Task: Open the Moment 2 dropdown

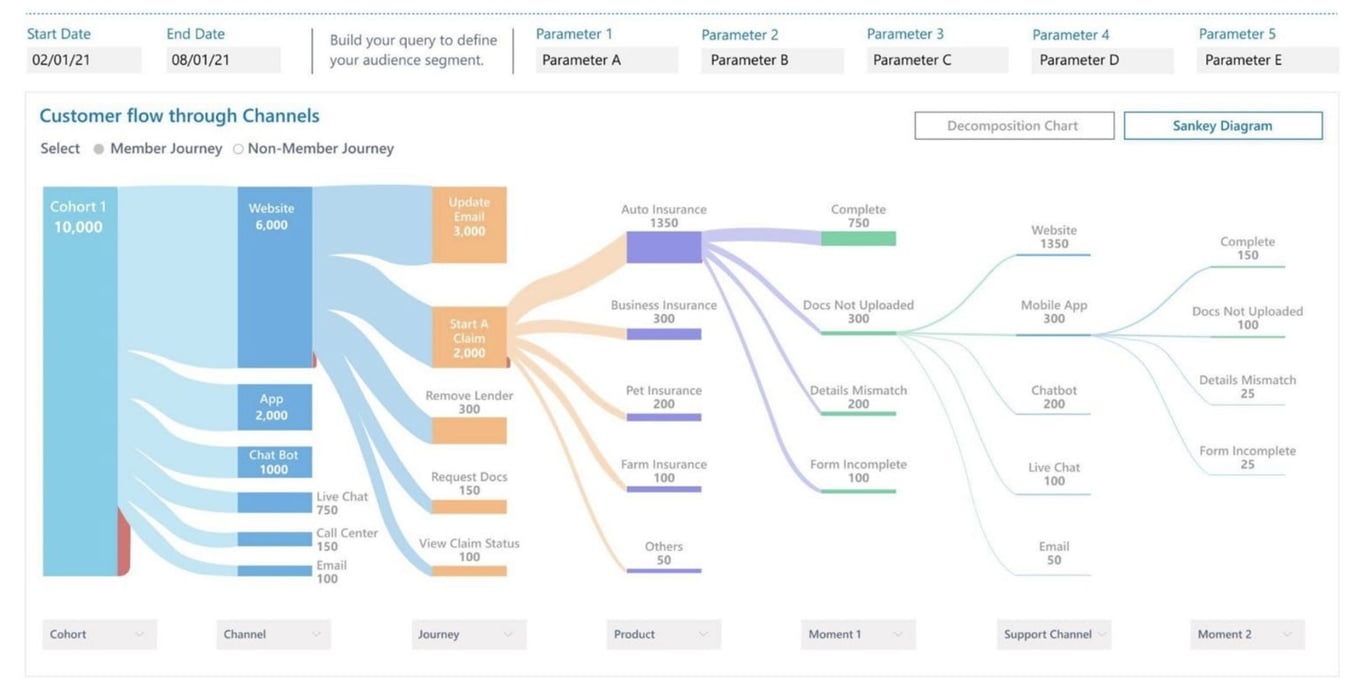Action: [x=1247, y=634]
